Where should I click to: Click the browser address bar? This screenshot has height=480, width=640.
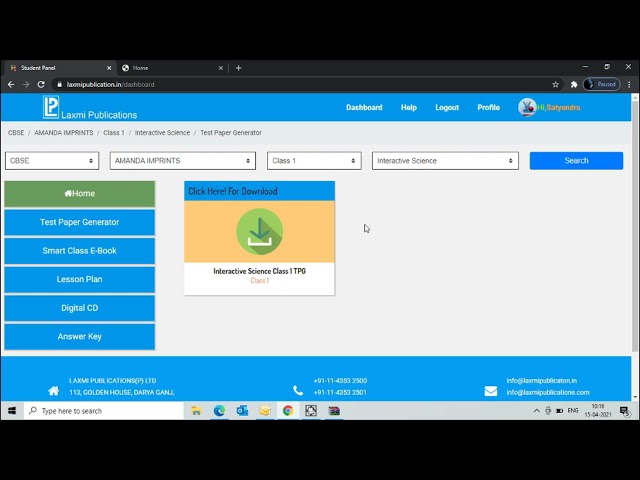coord(302,84)
